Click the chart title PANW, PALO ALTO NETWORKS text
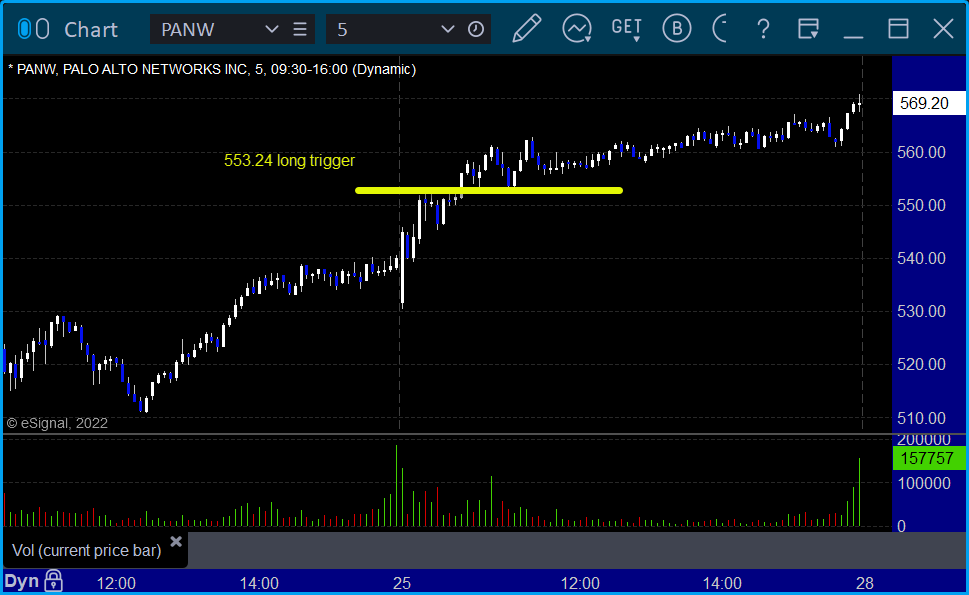The width and height of the screenshot is (969, 595). 212,69
